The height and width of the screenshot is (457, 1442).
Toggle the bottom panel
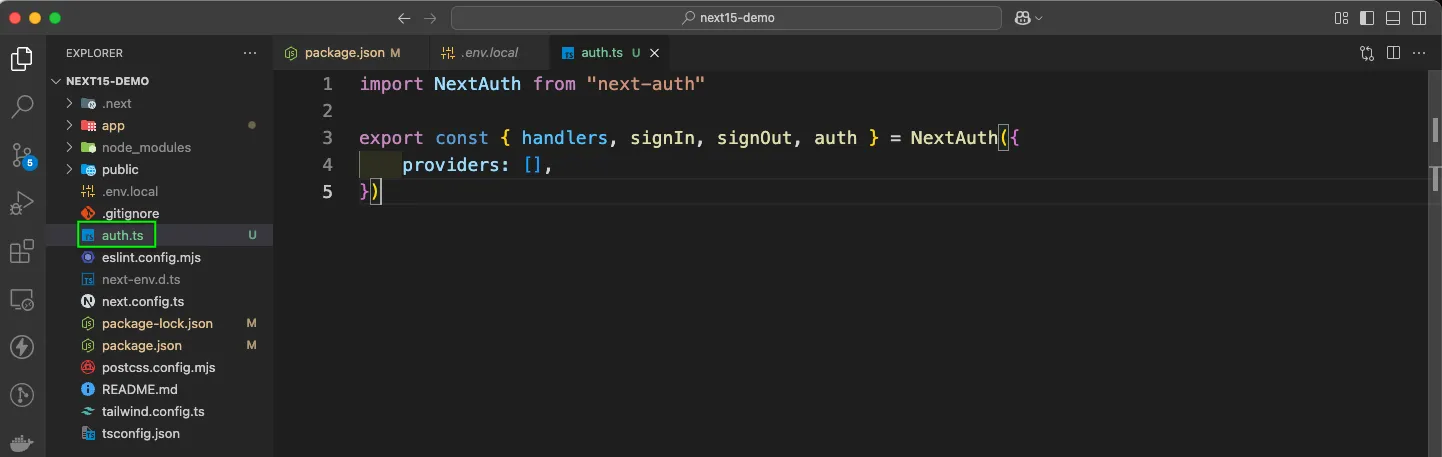click(1393, 18)
